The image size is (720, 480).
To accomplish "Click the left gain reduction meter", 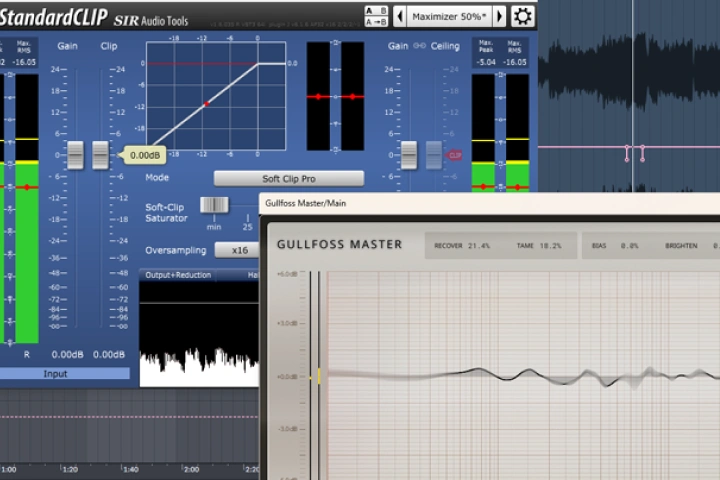I will point(318,96).
